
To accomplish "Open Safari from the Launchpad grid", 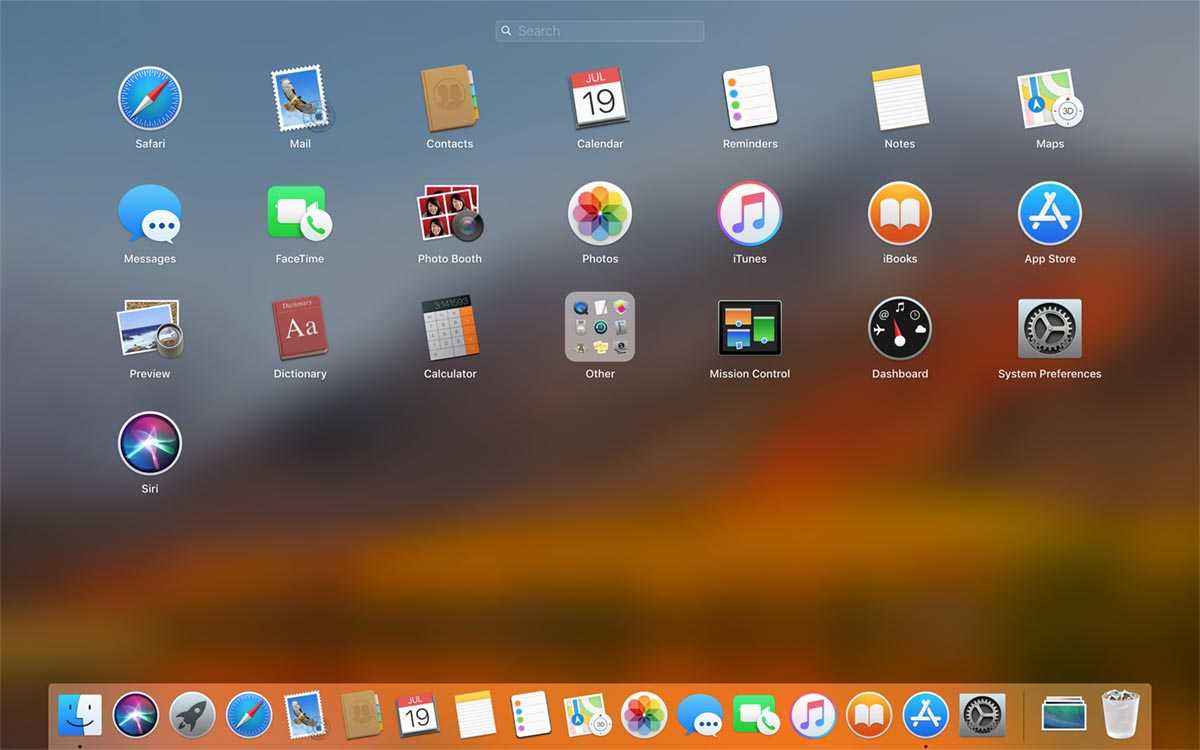I will 150,98.
